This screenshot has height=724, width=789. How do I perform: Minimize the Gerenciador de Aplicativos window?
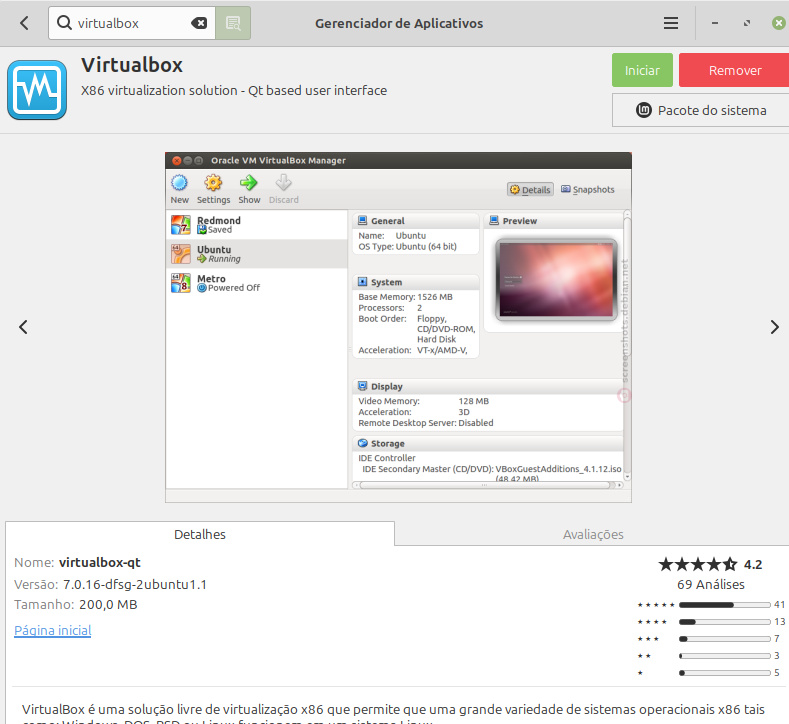click(716, 23)
